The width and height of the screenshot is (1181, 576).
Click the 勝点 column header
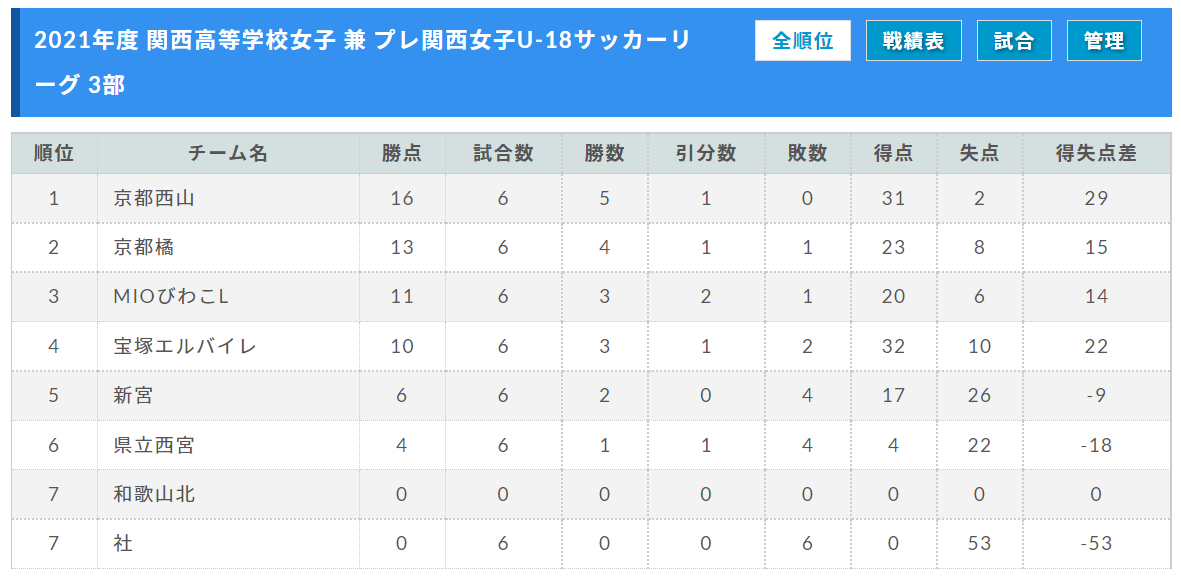click(402, 154)
